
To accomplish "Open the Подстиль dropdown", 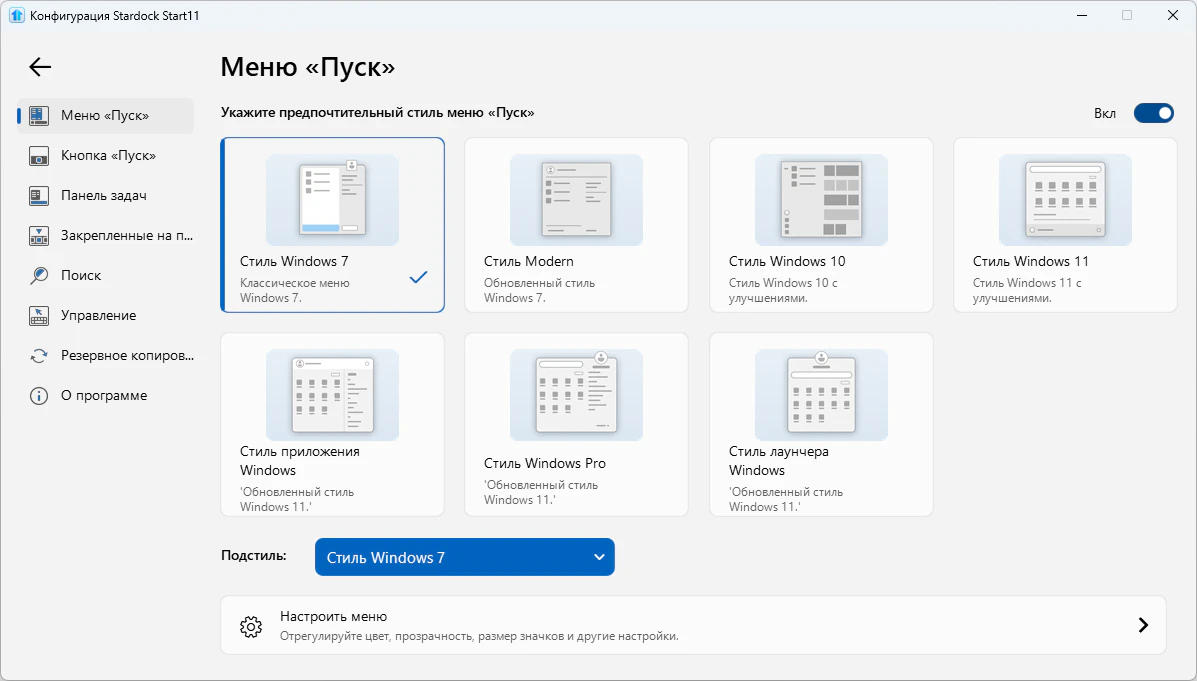I will [464, 557].
